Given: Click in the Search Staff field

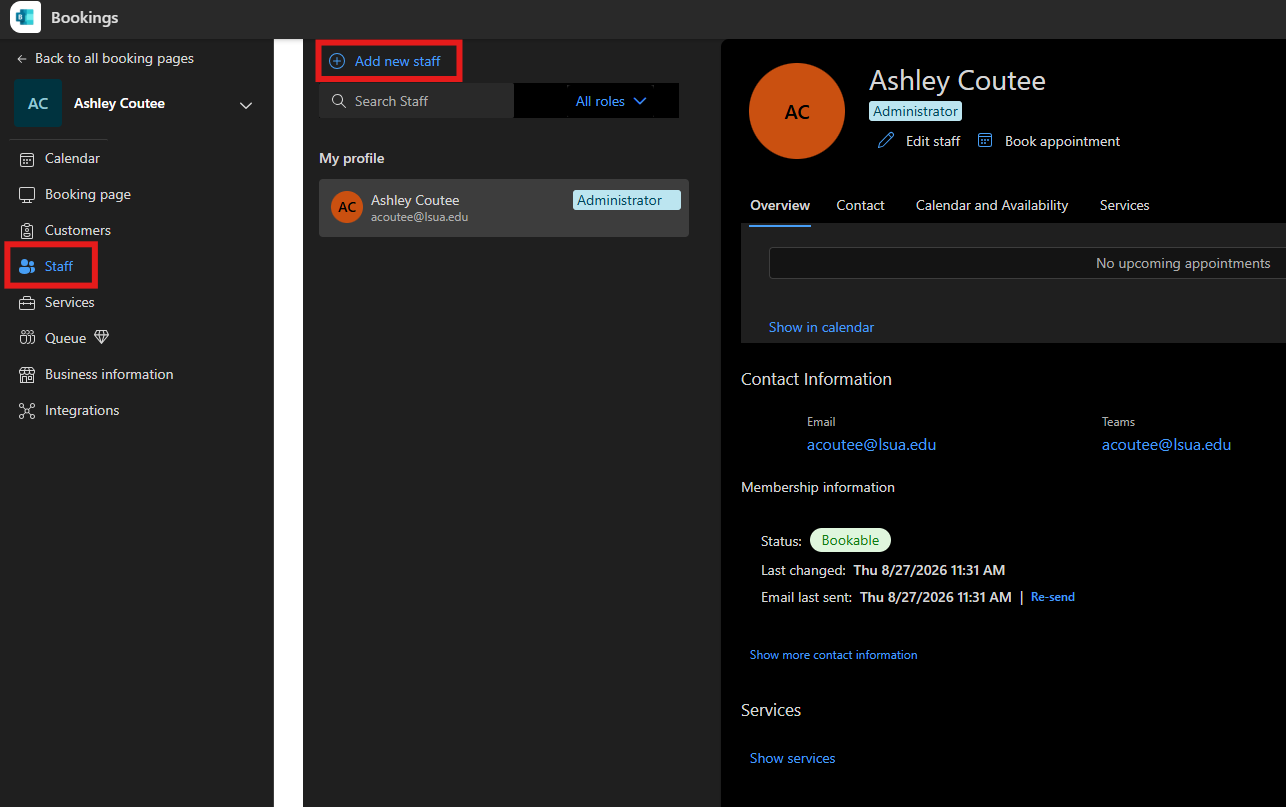Looking at the screenshot, I should coord(416,101).
